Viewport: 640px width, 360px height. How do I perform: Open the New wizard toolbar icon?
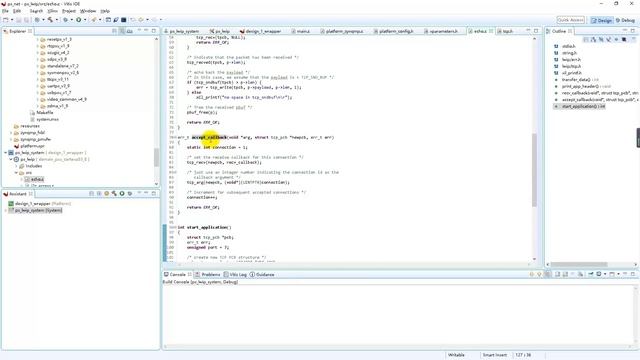[6, 20]
